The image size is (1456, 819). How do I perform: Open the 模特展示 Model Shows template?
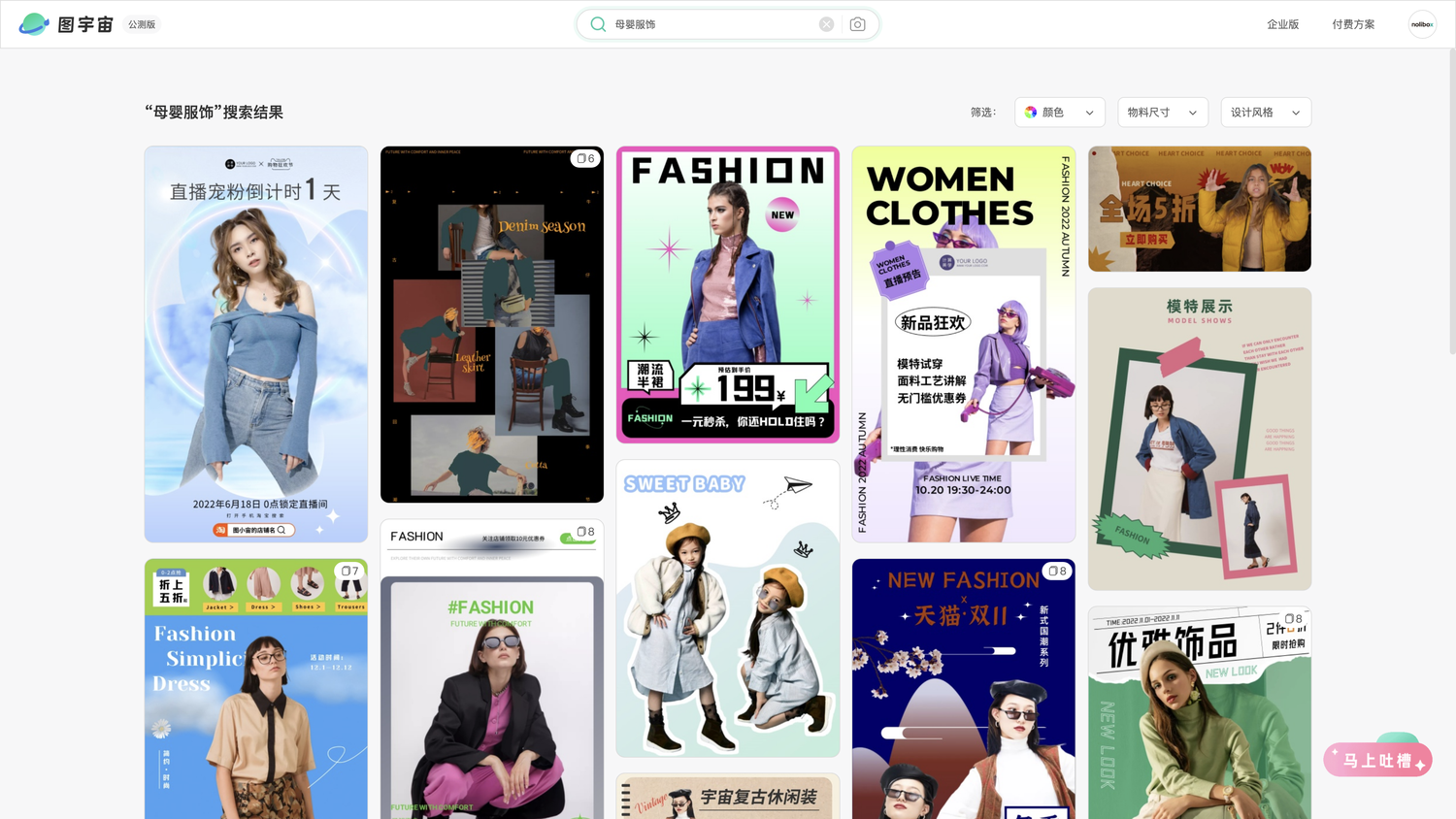click(1200, 439)
